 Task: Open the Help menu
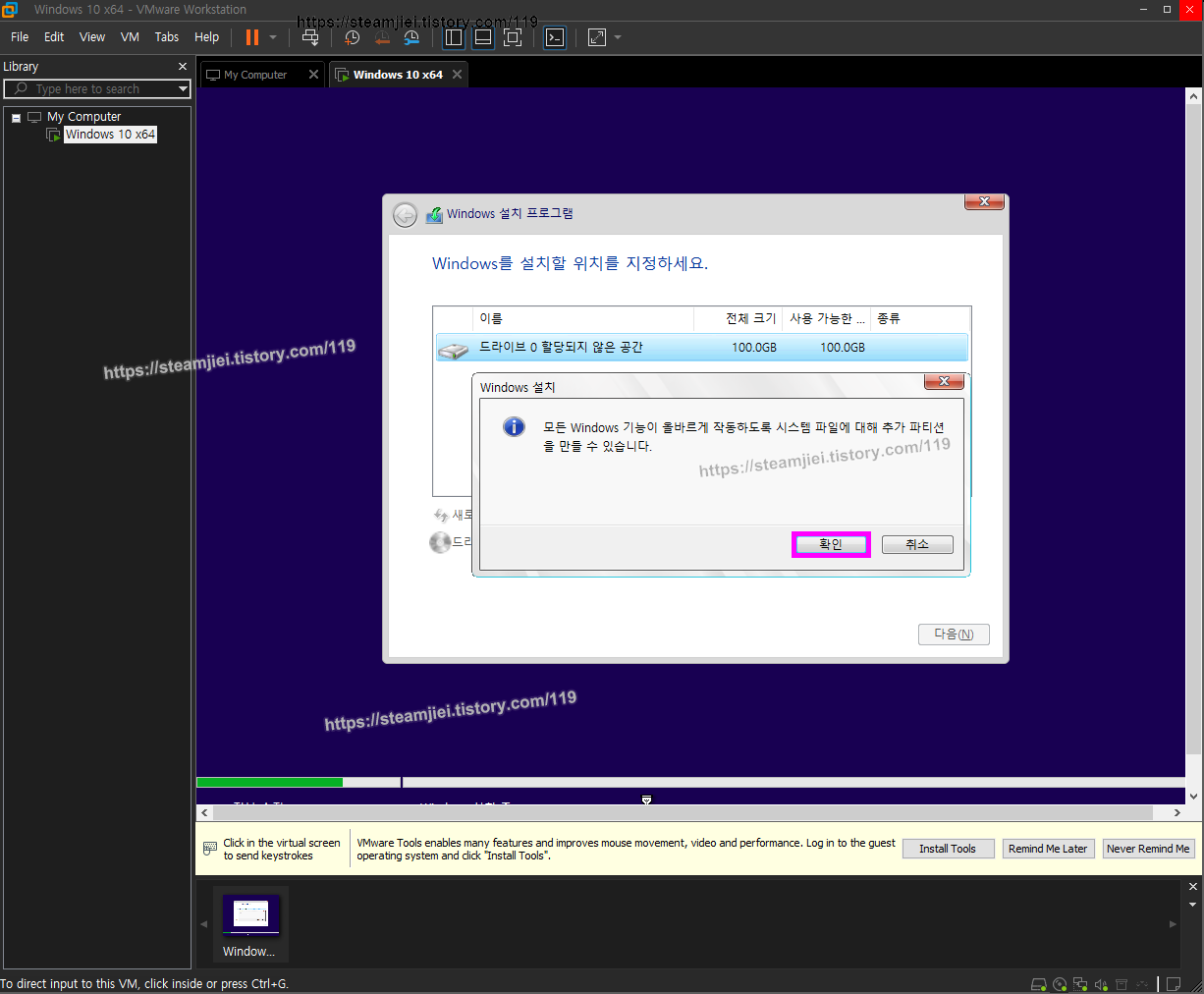pos(206,37)
